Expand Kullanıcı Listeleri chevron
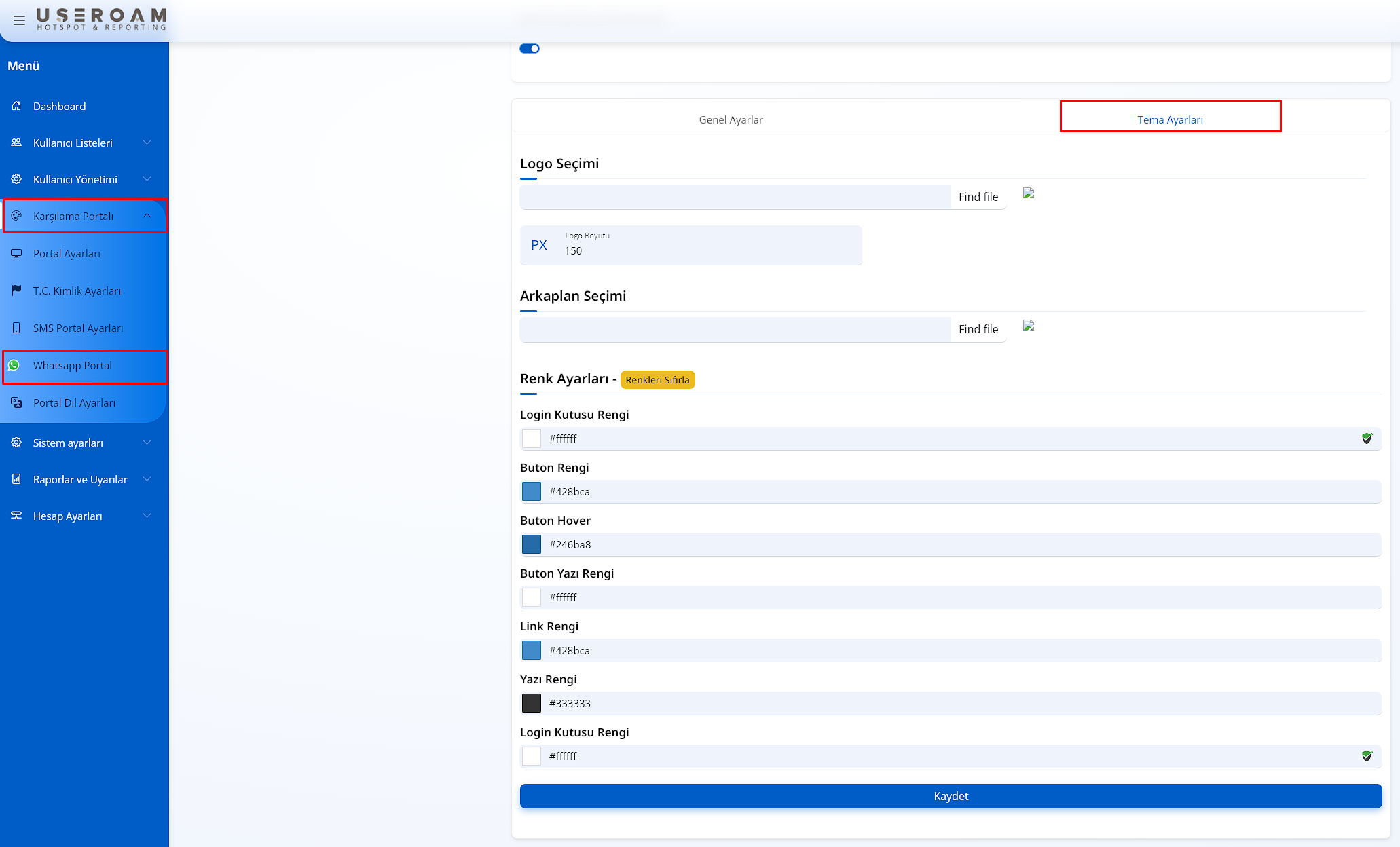This screenshot has width=1400, height=847. 147,143
